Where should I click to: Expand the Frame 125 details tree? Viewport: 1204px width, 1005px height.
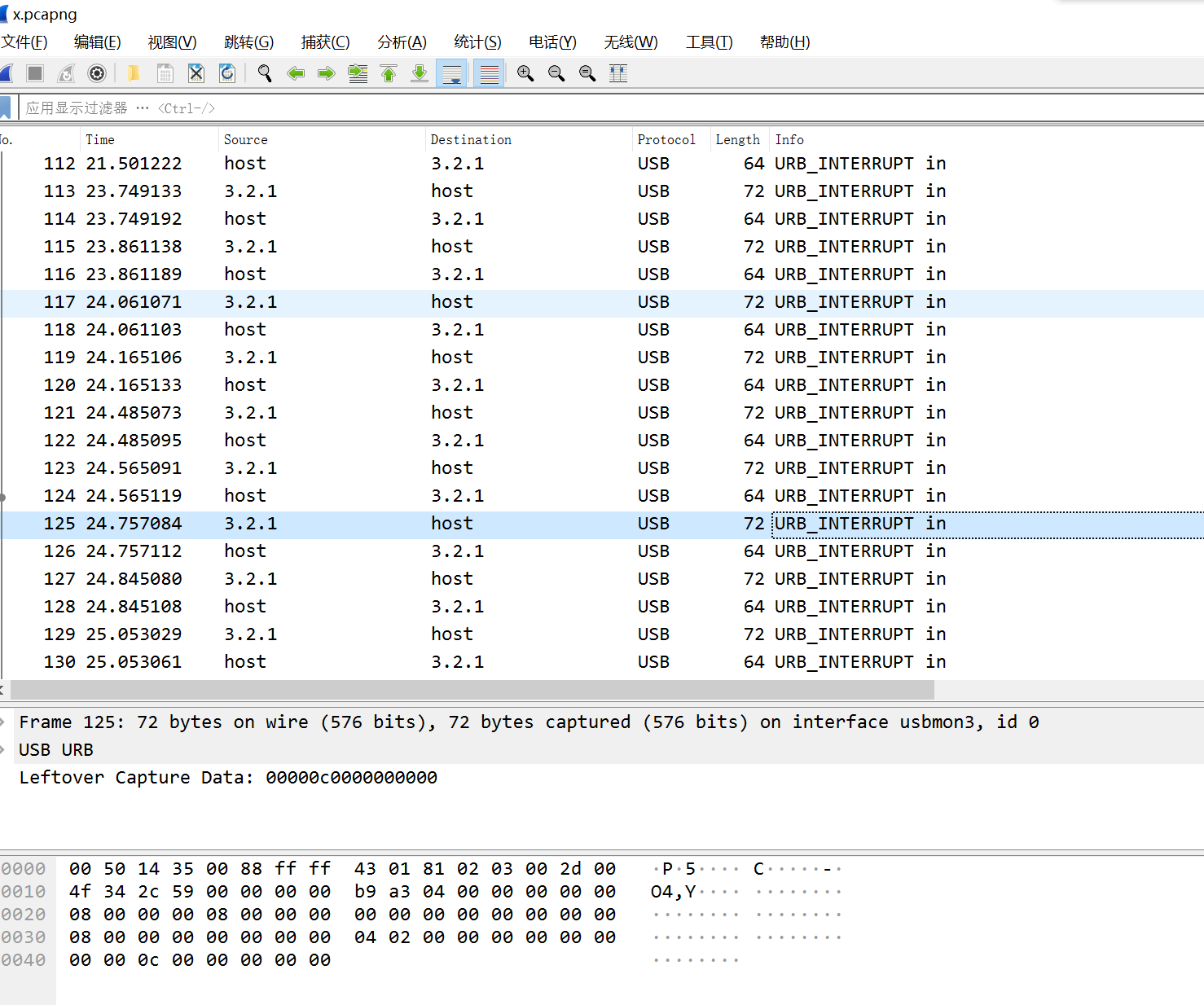tap(4, 722)
